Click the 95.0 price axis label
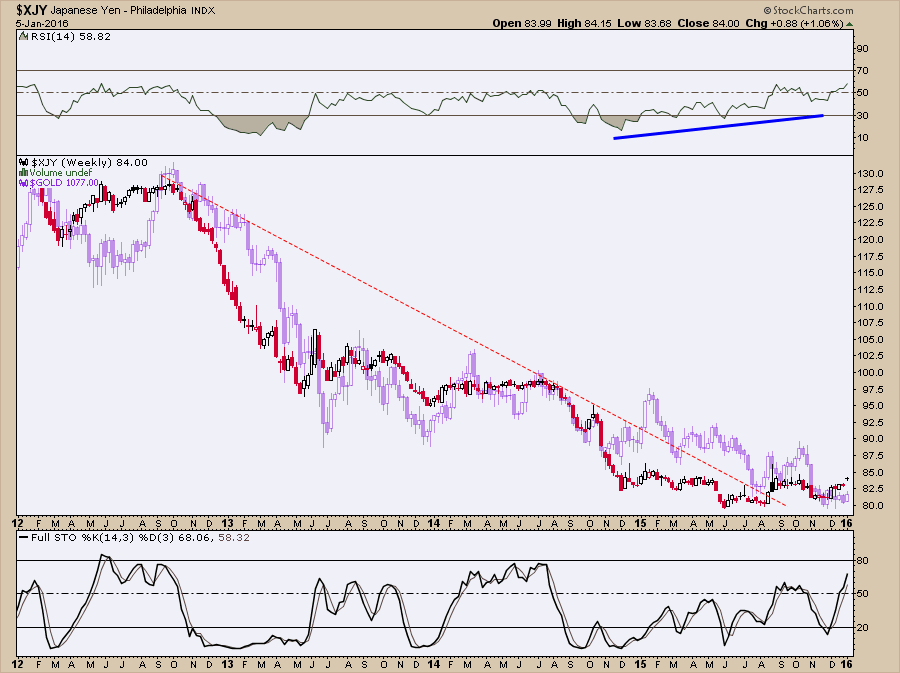The height and width of the screenshot is (673, 900). point(871,406)
